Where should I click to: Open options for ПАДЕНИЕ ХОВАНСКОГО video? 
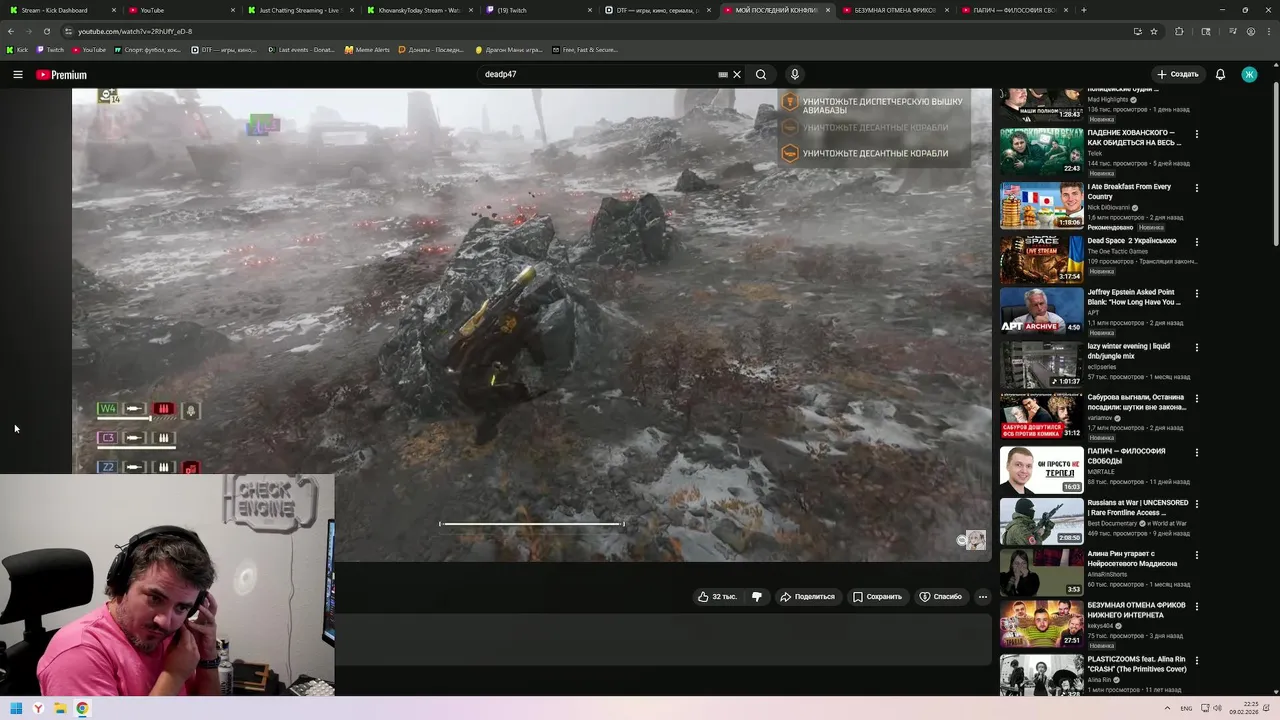click(x=1197, y=134)
